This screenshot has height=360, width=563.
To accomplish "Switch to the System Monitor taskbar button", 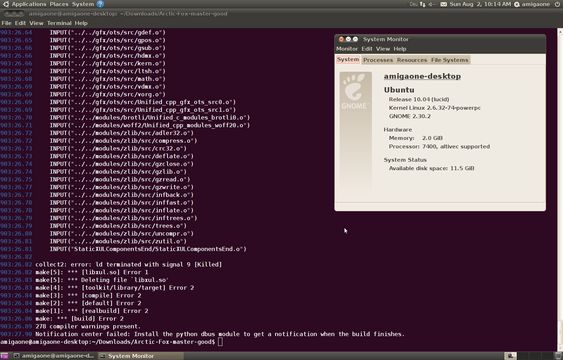I will [140, 356].
